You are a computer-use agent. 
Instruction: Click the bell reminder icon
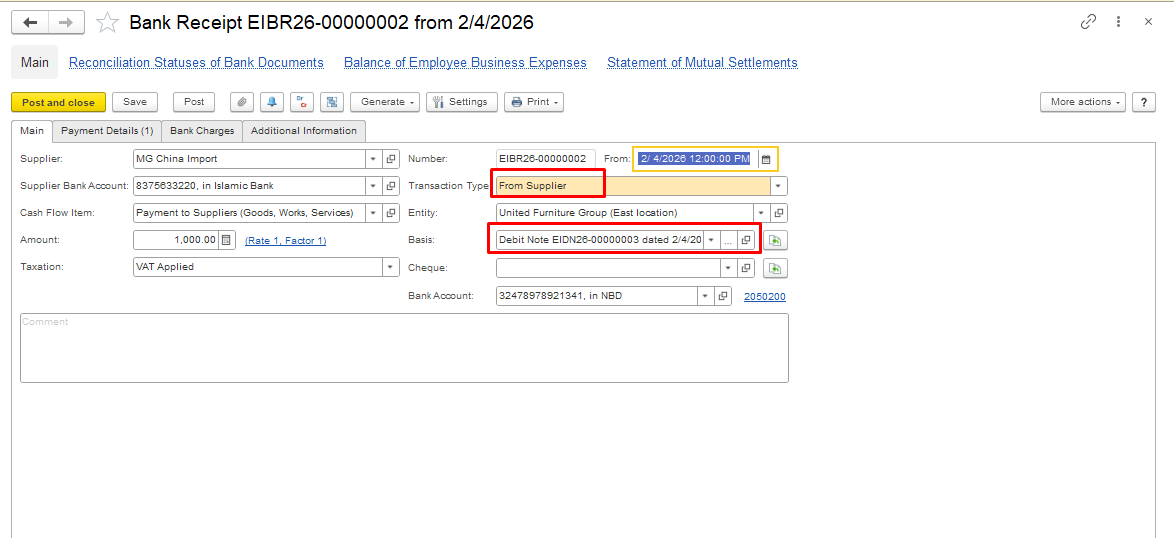pyautogui.click(x=272, y=102)
